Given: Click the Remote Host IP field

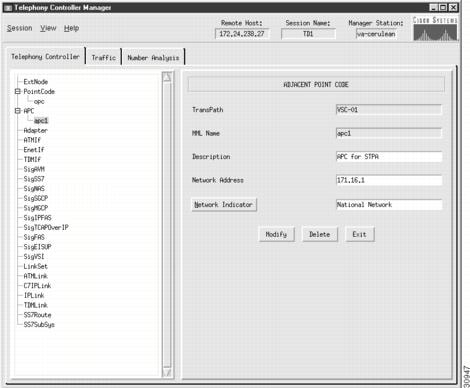Looking at the screenshot, I should pyautogui.click(x=242, y=34).
